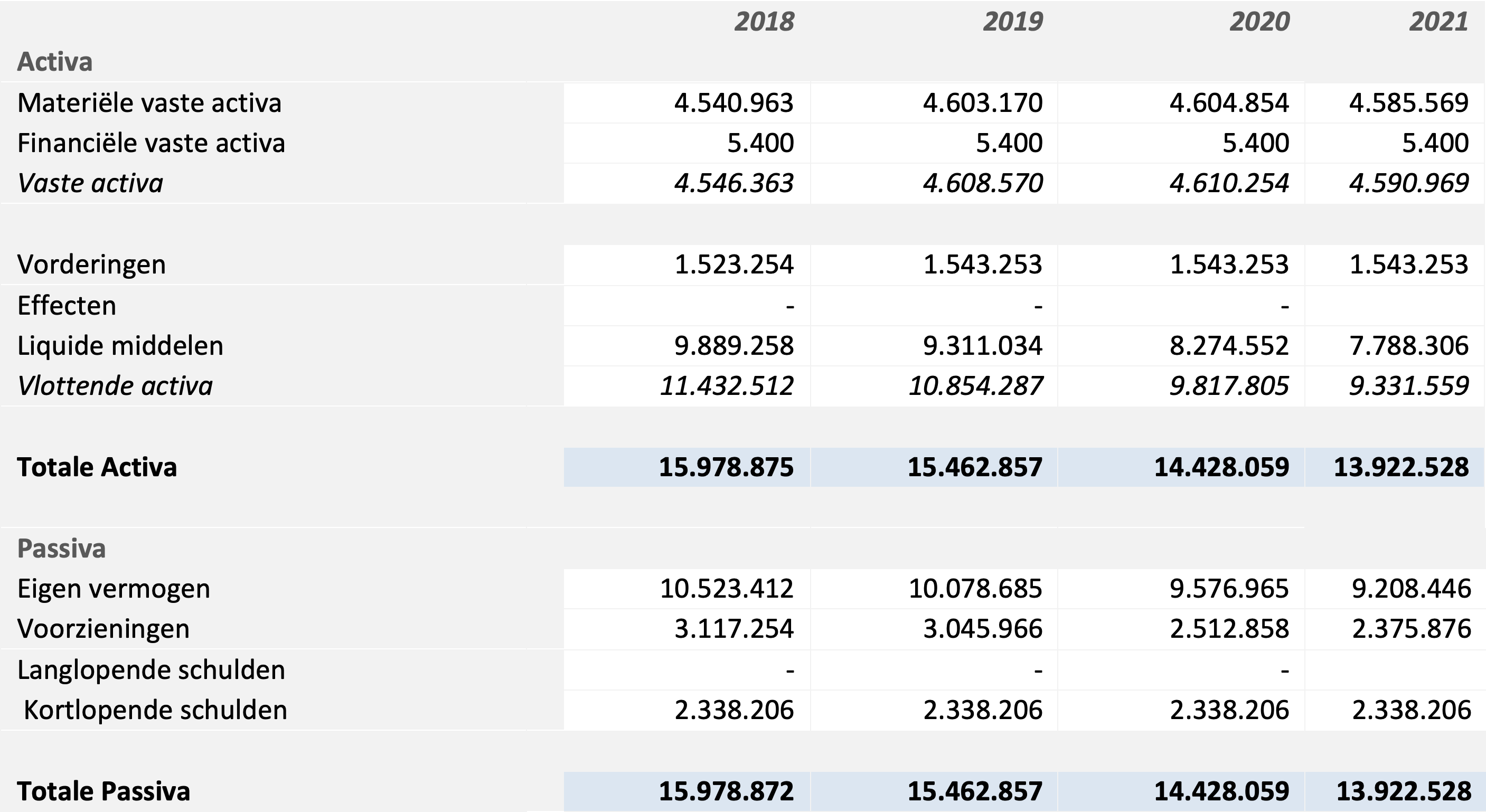Click the Totale Activa 2018 total 15.978.875
Image resolution: width=1486 pixels, height=812 pixels.
pyautogui.click(x=726, y=467)
